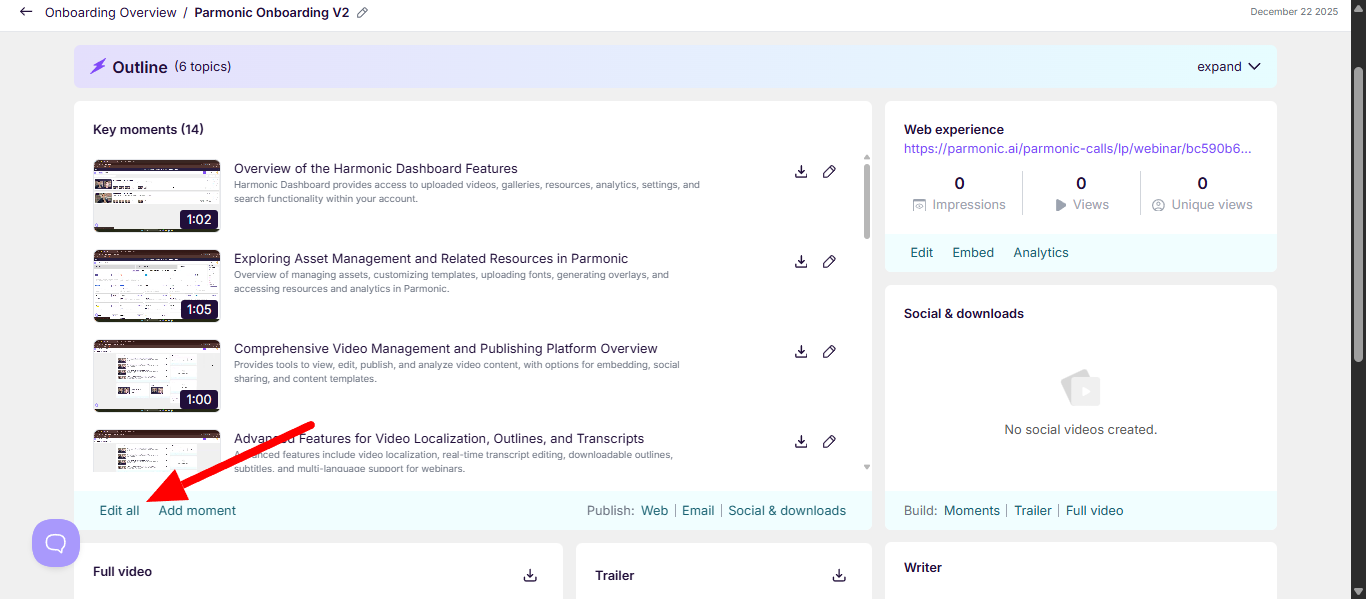This screenshot has height=599, width=1366.
Task: Select the Overview of the Harmonic Dashboard Features title
Action: pyautogui.click(x=376, y=169)
